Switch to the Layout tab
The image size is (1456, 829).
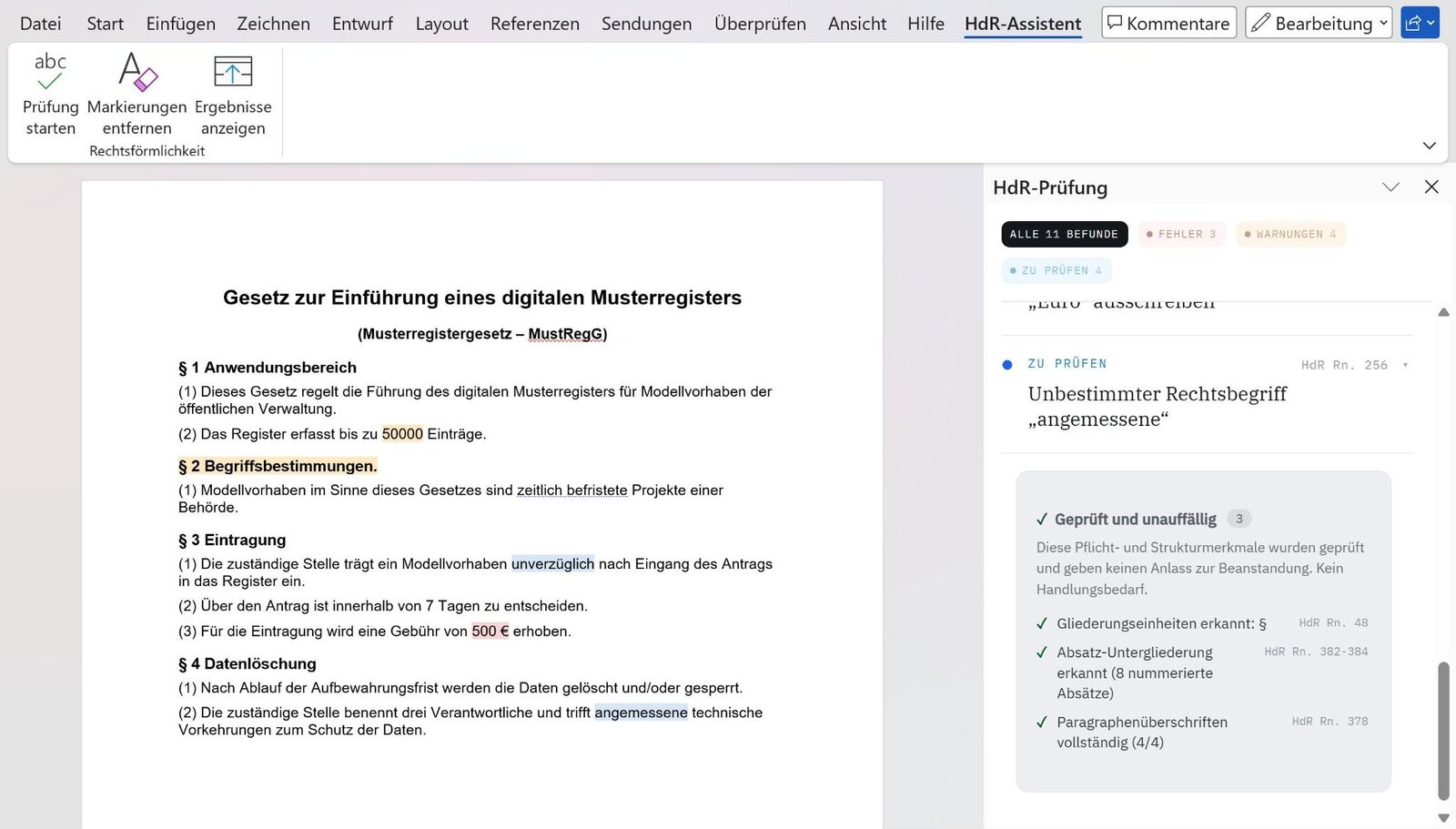(442, 24)
